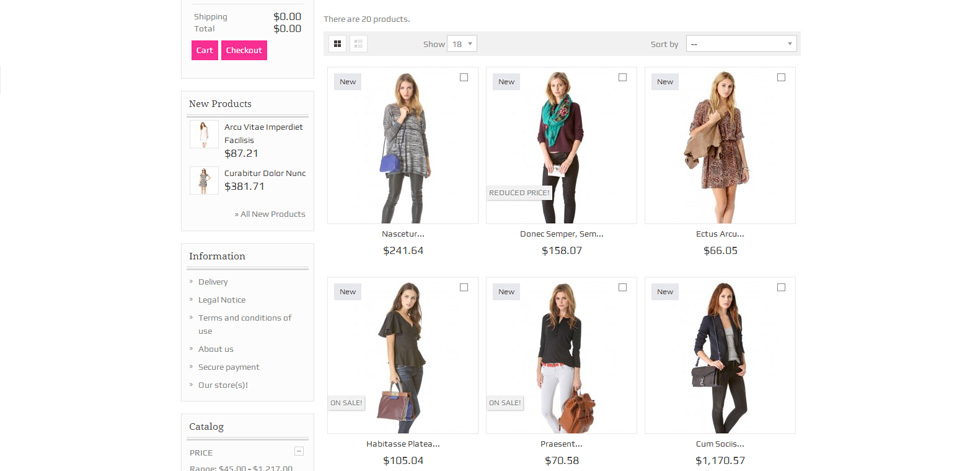Click the $1,170.57 price text
The height and width of the screenshot is (471, 980).
point(720,460)
